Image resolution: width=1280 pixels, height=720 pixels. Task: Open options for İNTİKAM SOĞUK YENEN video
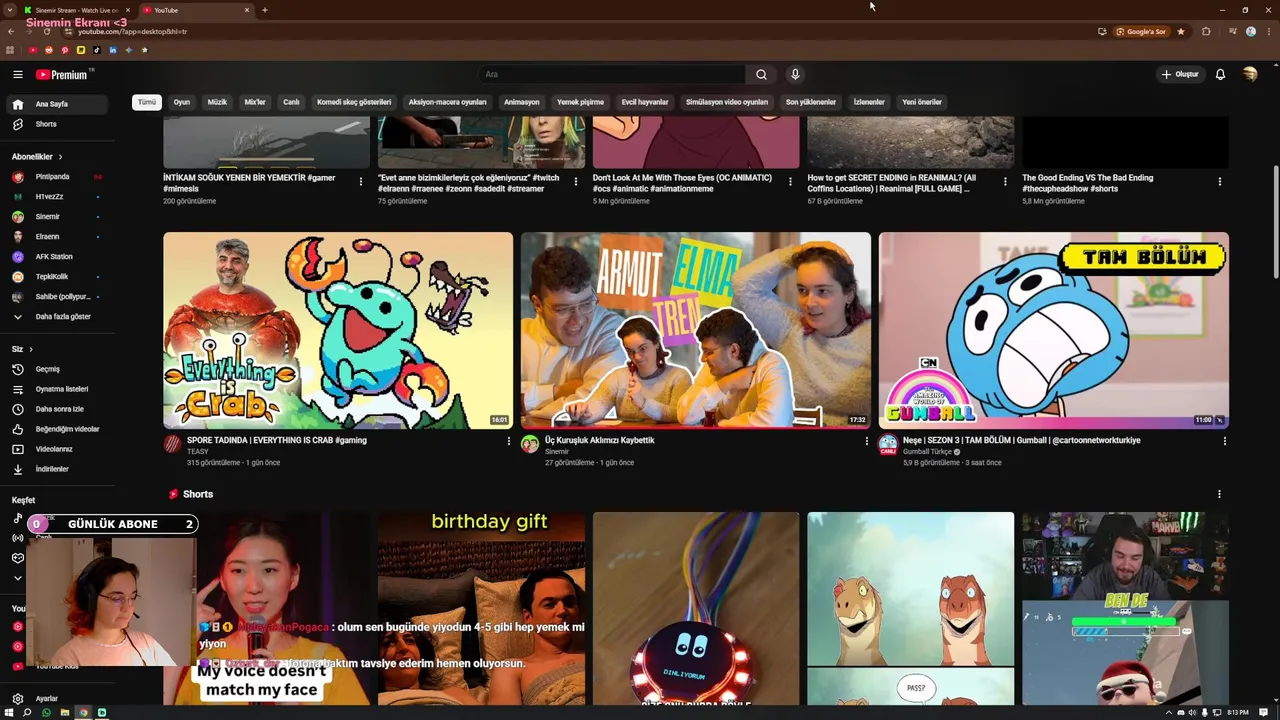[361, 182]
